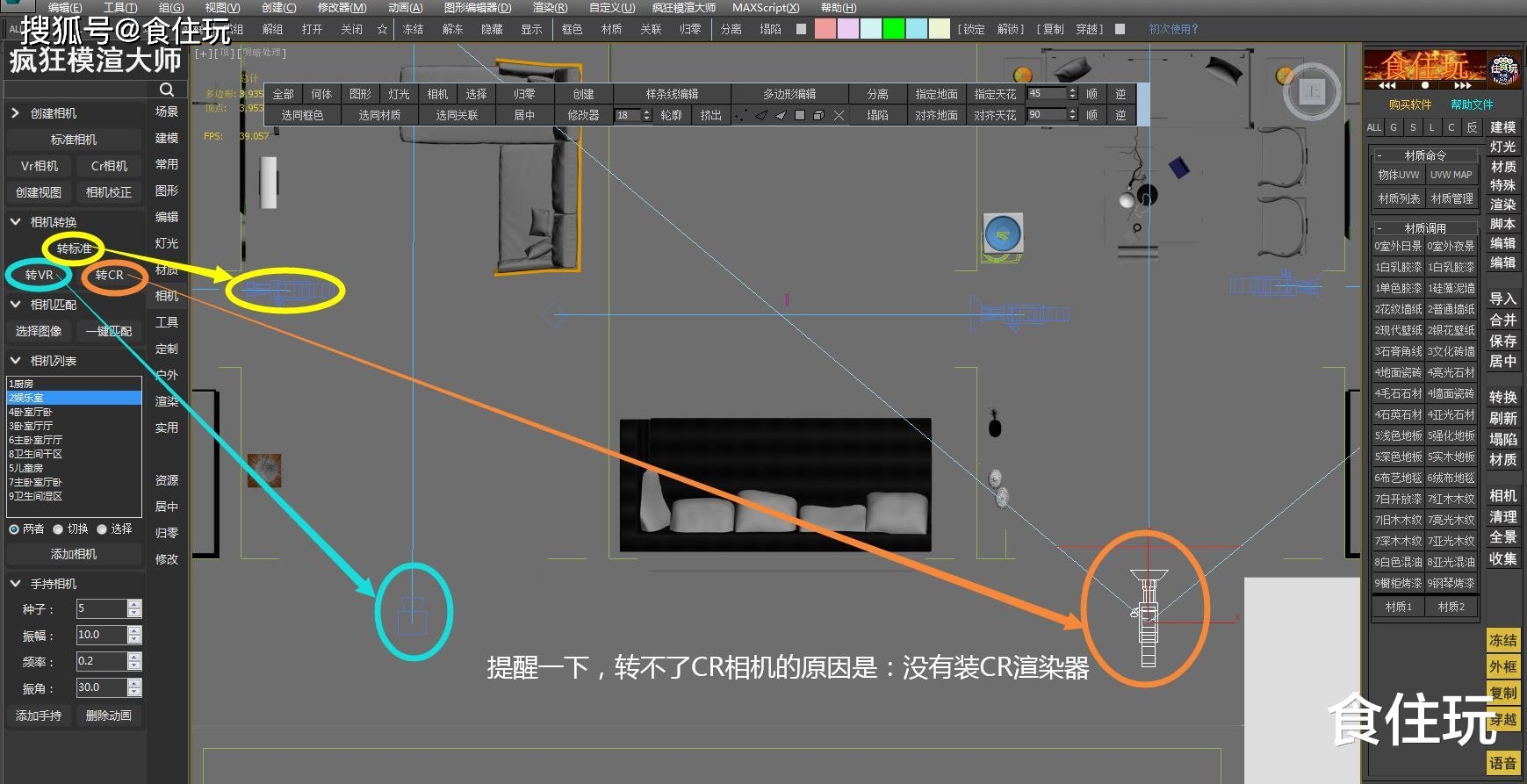Image resolution: width=1527 pixels, height=784 pixels.
Task: Select 2娱乐室 in the camera list
Action: click(x=74, y=398)
